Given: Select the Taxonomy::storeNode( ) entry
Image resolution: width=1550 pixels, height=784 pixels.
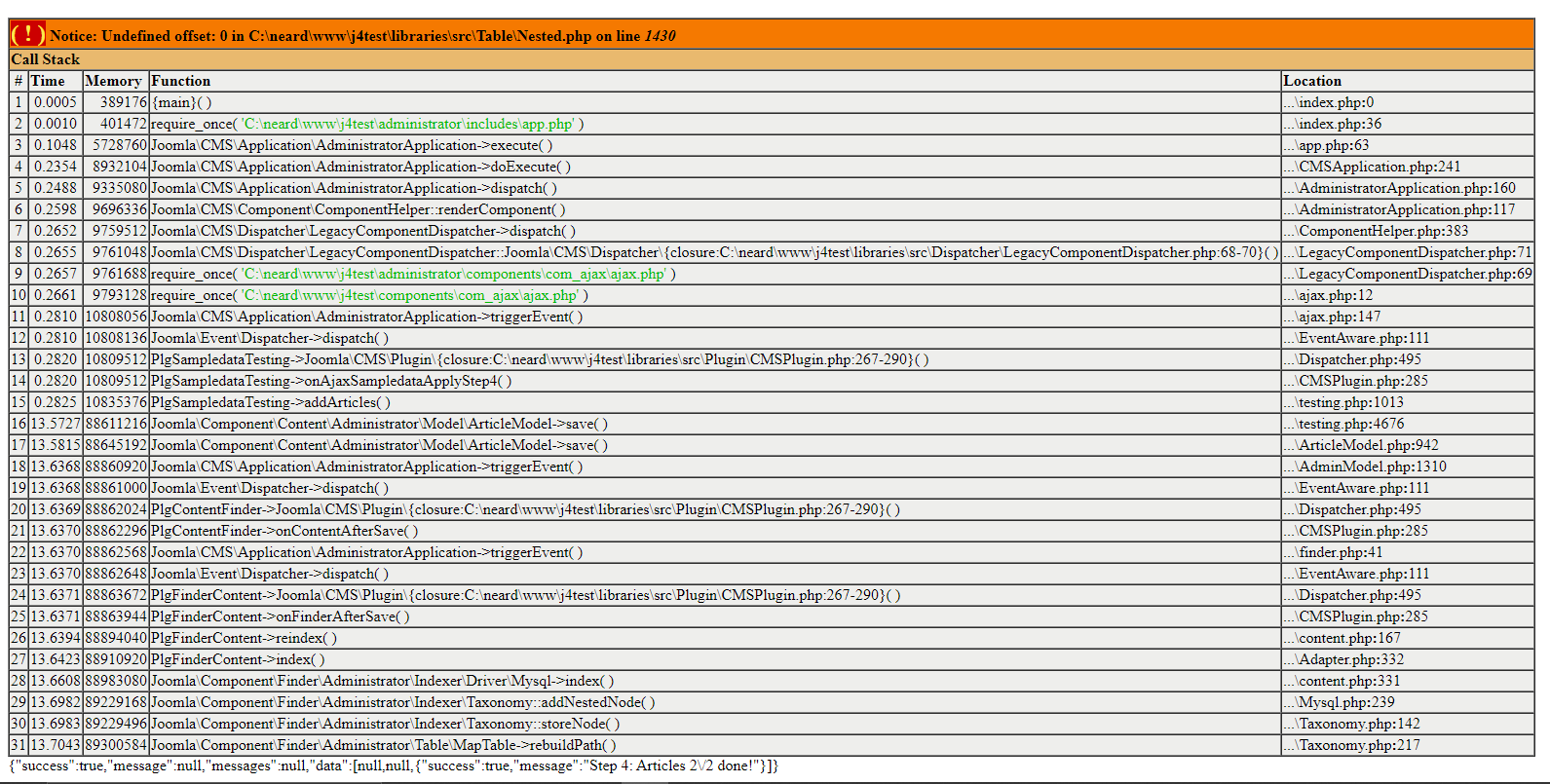Looking at the screenshot, I should click(385, 724).
